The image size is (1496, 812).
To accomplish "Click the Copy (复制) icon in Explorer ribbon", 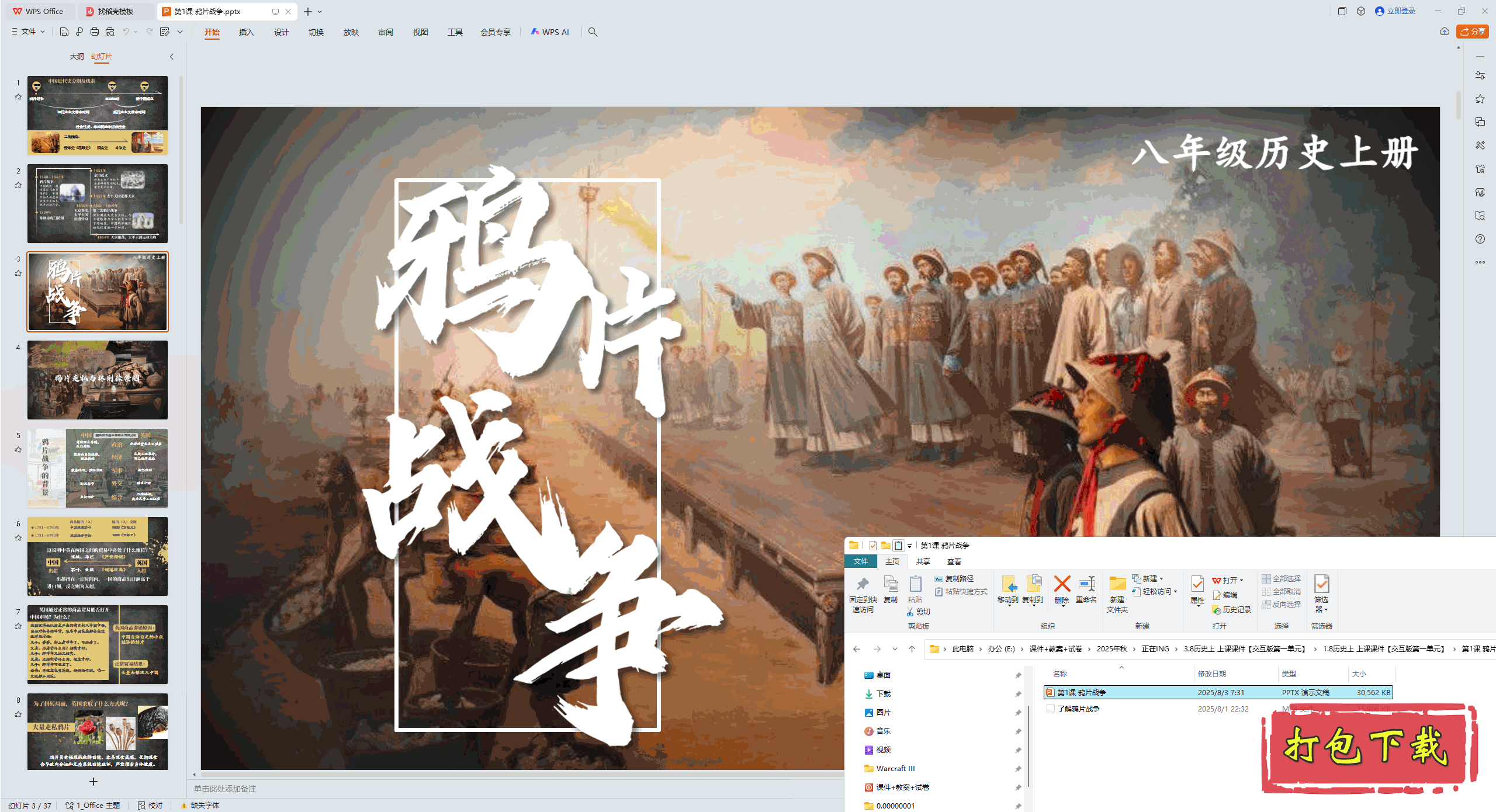I will click(891, 589).
